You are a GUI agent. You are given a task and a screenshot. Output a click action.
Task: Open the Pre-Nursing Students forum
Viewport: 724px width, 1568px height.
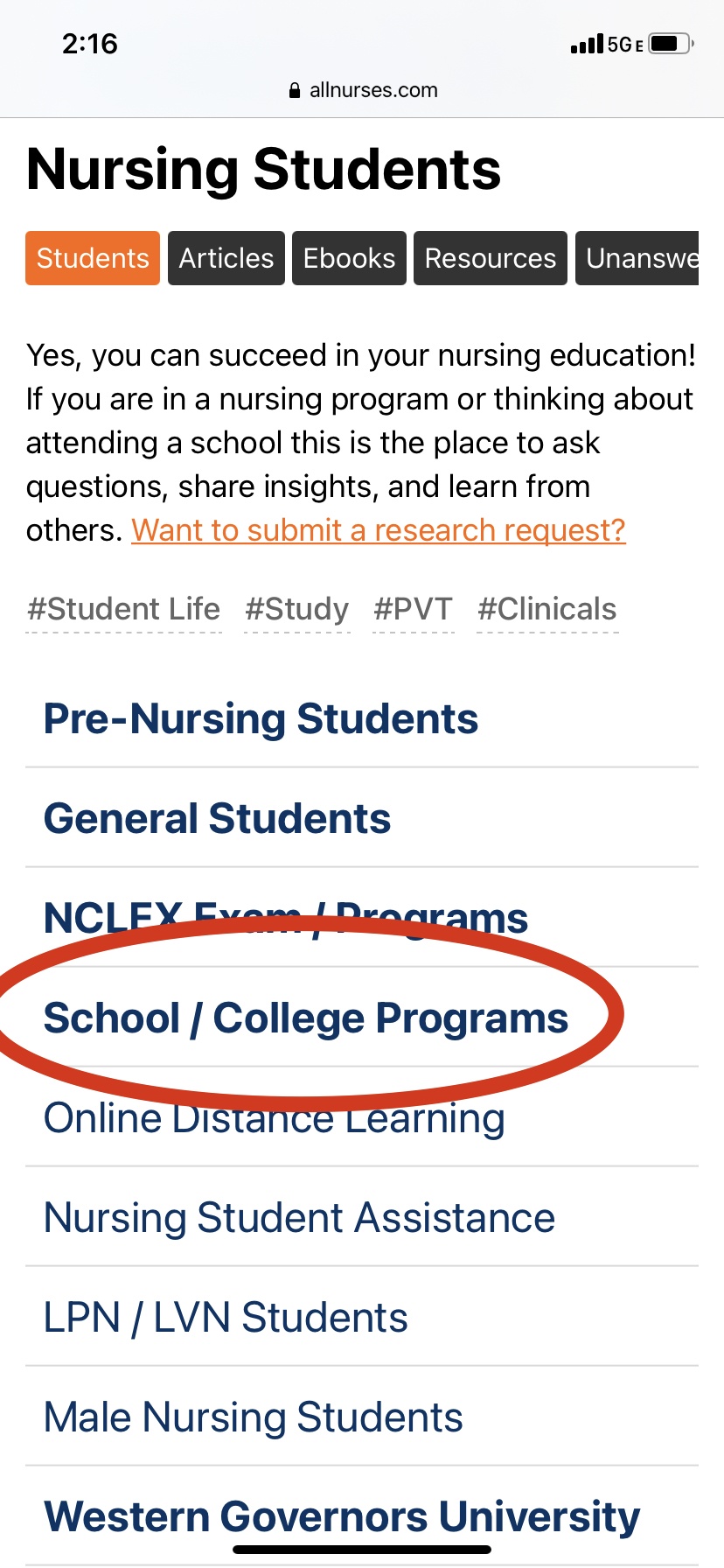point(261,719)
